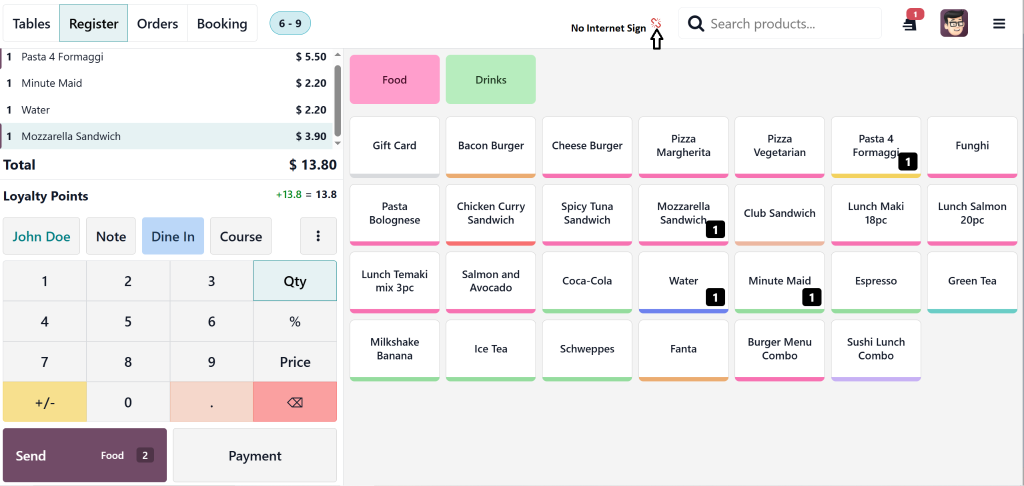
Task: Add Lunch Salmon 20pc to order
Action: tap(972, 214)
